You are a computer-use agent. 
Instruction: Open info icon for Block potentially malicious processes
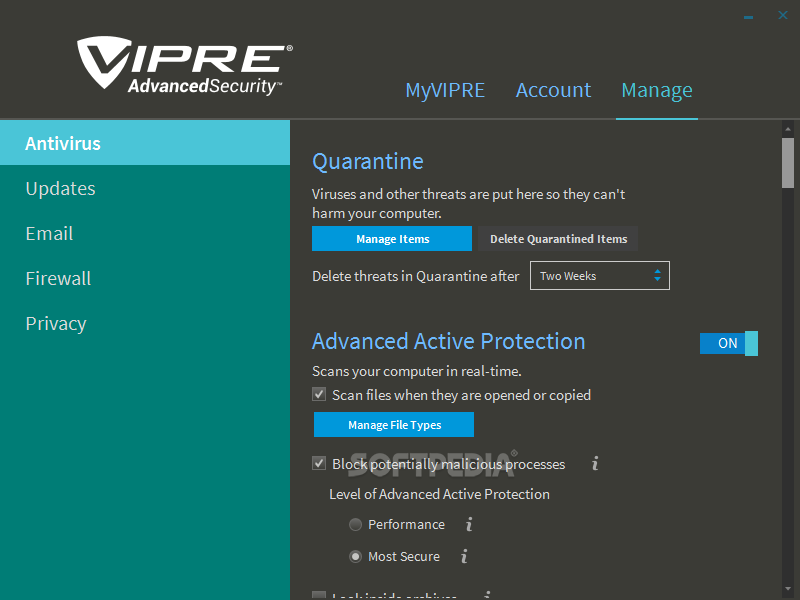[595, 464]
